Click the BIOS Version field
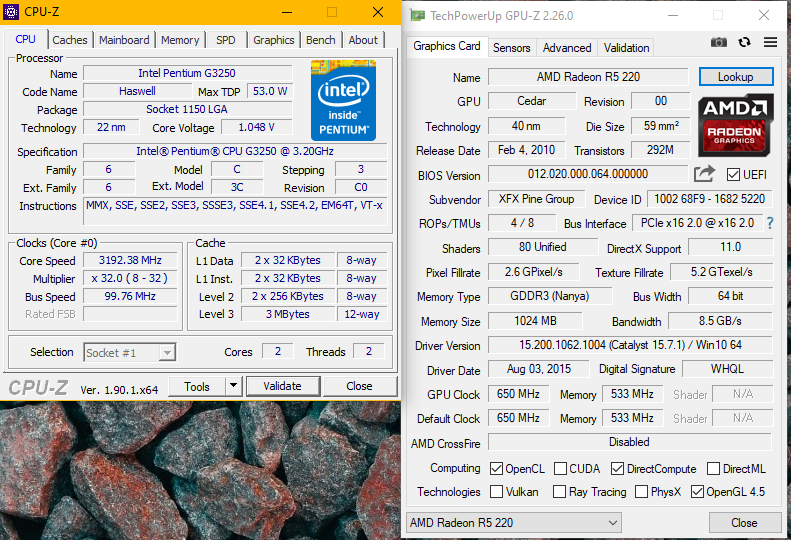Image resolution: width=791 pixels, height=540 pixels. pyautogui.click(x=587, y=175)
